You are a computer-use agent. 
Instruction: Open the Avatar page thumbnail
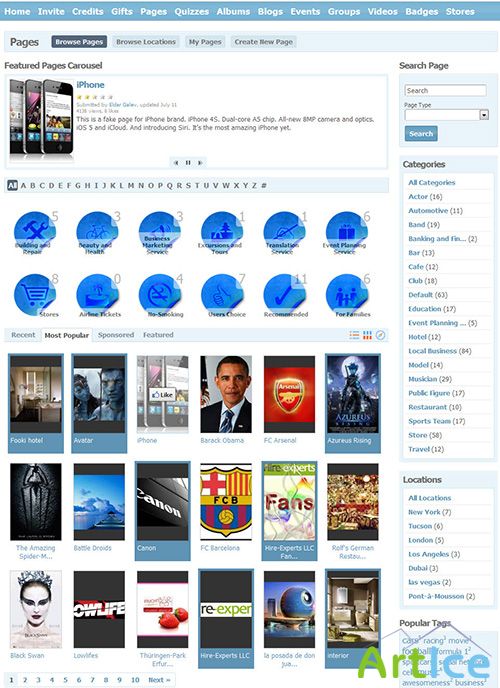point(99,394)
